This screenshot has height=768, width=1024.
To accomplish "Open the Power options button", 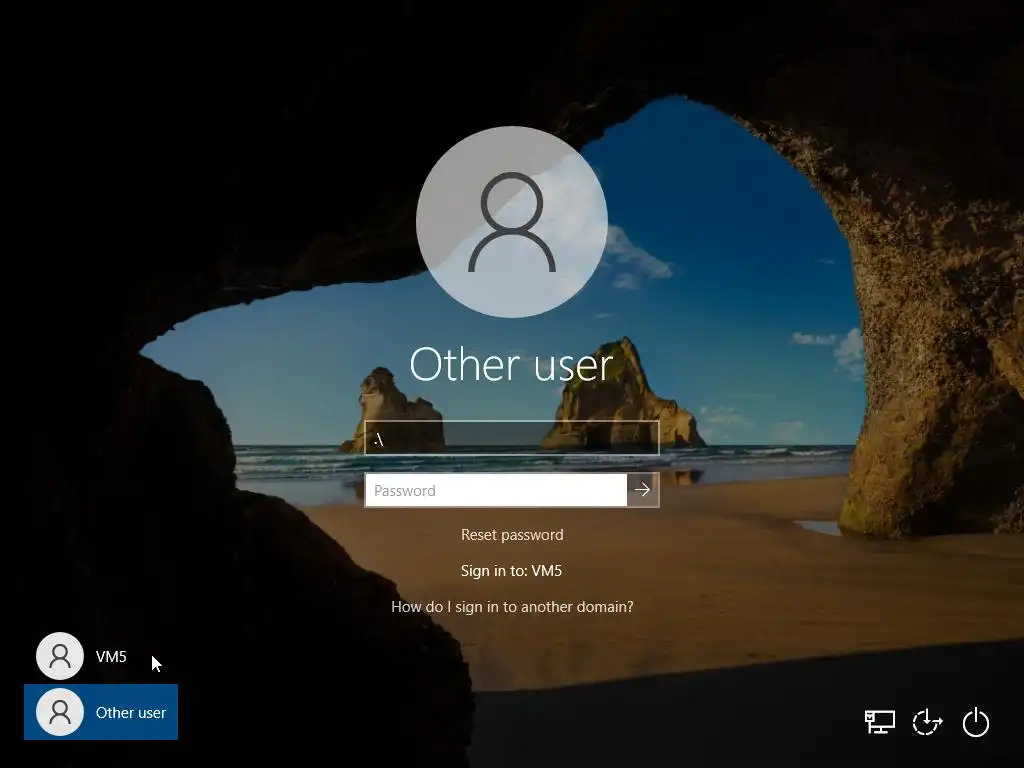I will pos(976,722).
